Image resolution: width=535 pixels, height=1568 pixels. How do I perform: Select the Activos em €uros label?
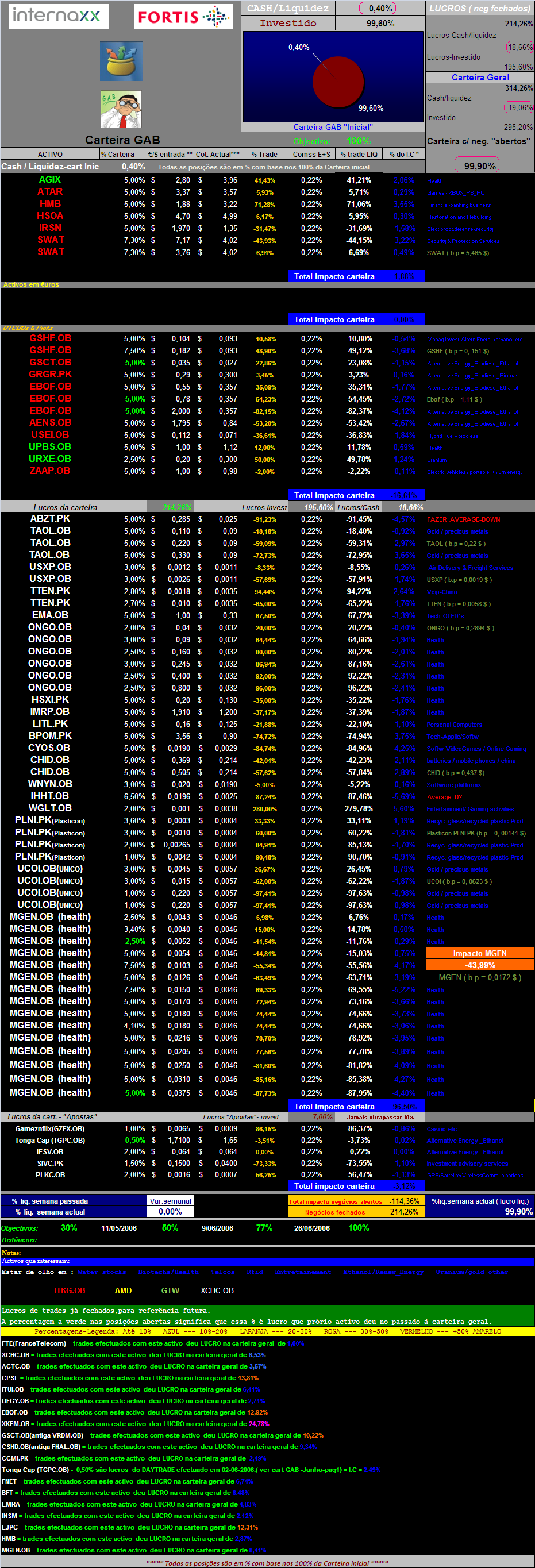[31, 284]
